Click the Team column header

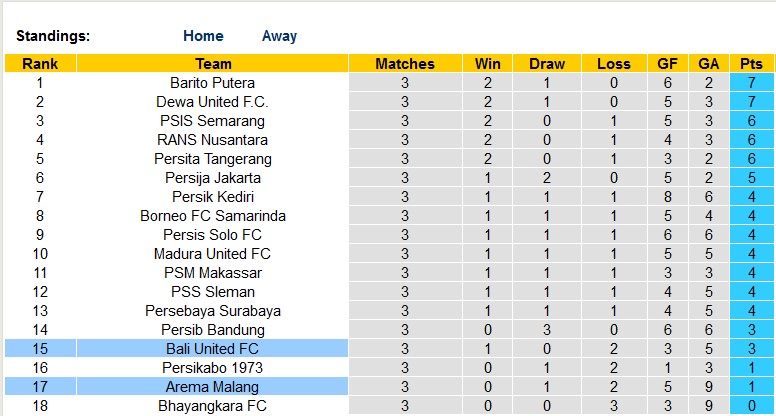213,63
